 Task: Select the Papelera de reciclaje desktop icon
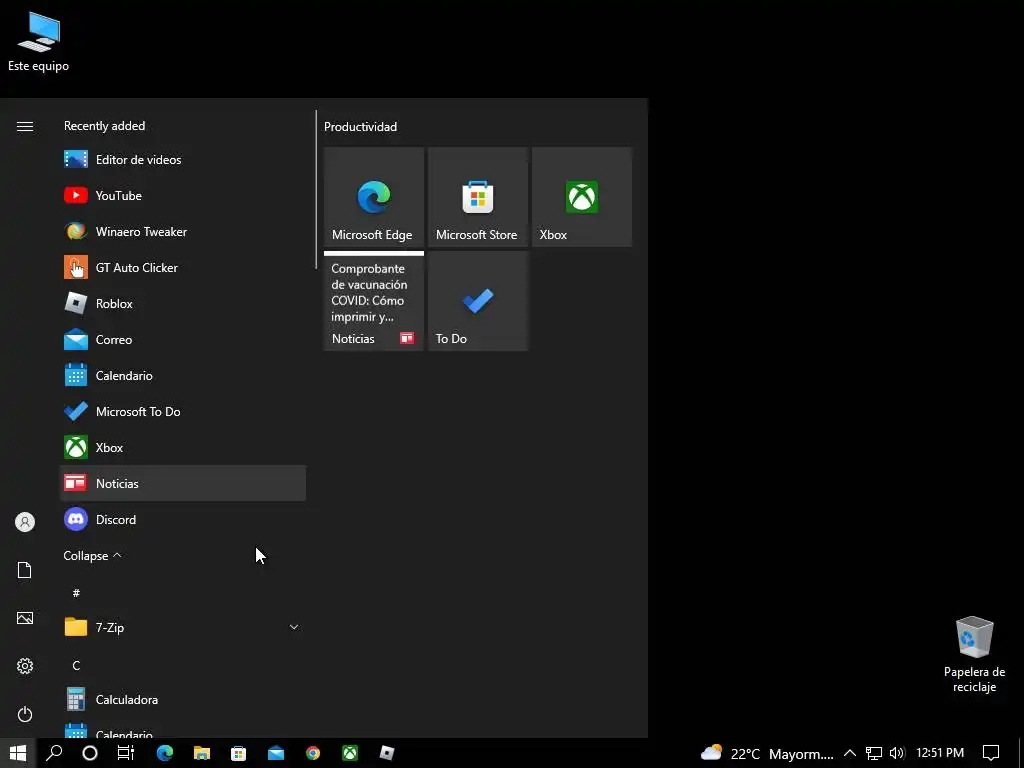974,654
